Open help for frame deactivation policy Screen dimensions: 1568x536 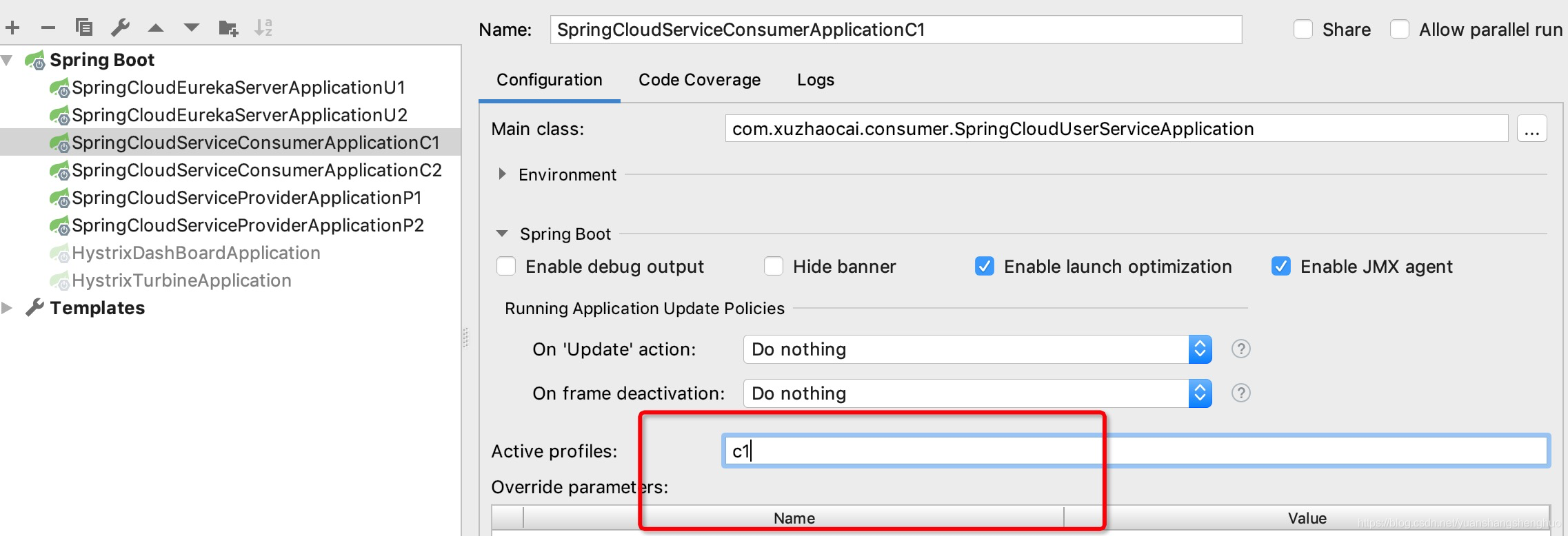1240,393
